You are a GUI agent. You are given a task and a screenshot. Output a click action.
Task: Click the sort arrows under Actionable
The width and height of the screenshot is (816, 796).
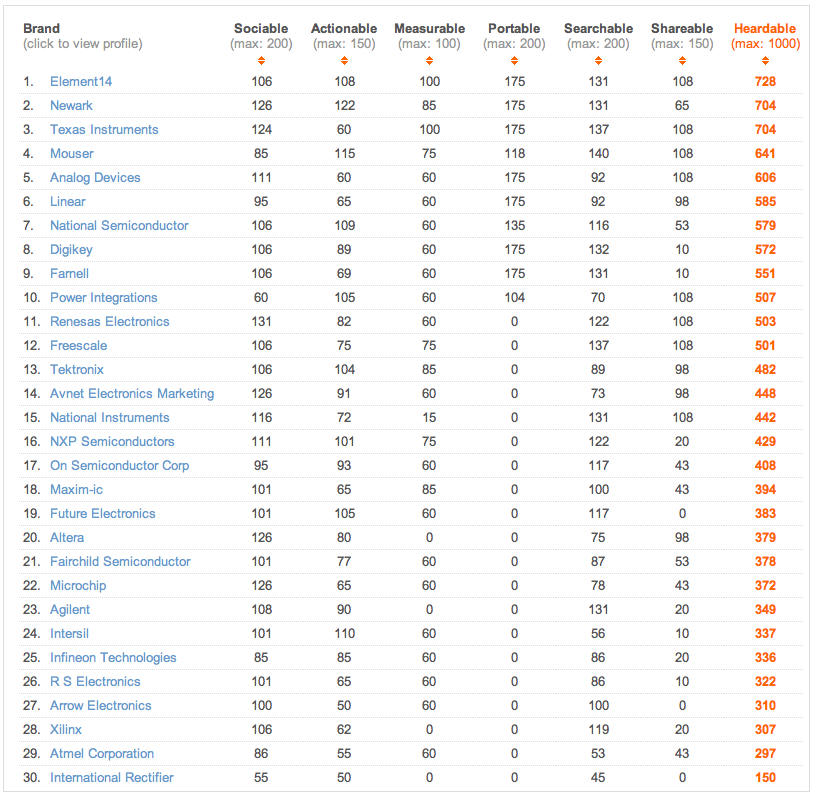pyautogui.click(x=344, y=61)
